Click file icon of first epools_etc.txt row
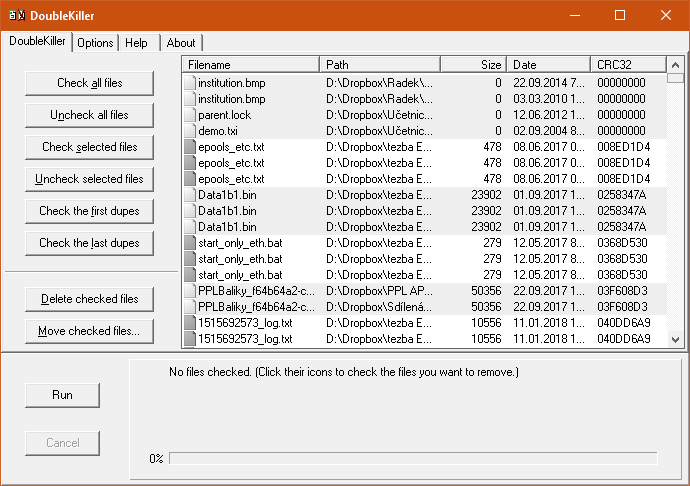 [x=190, y=147]
